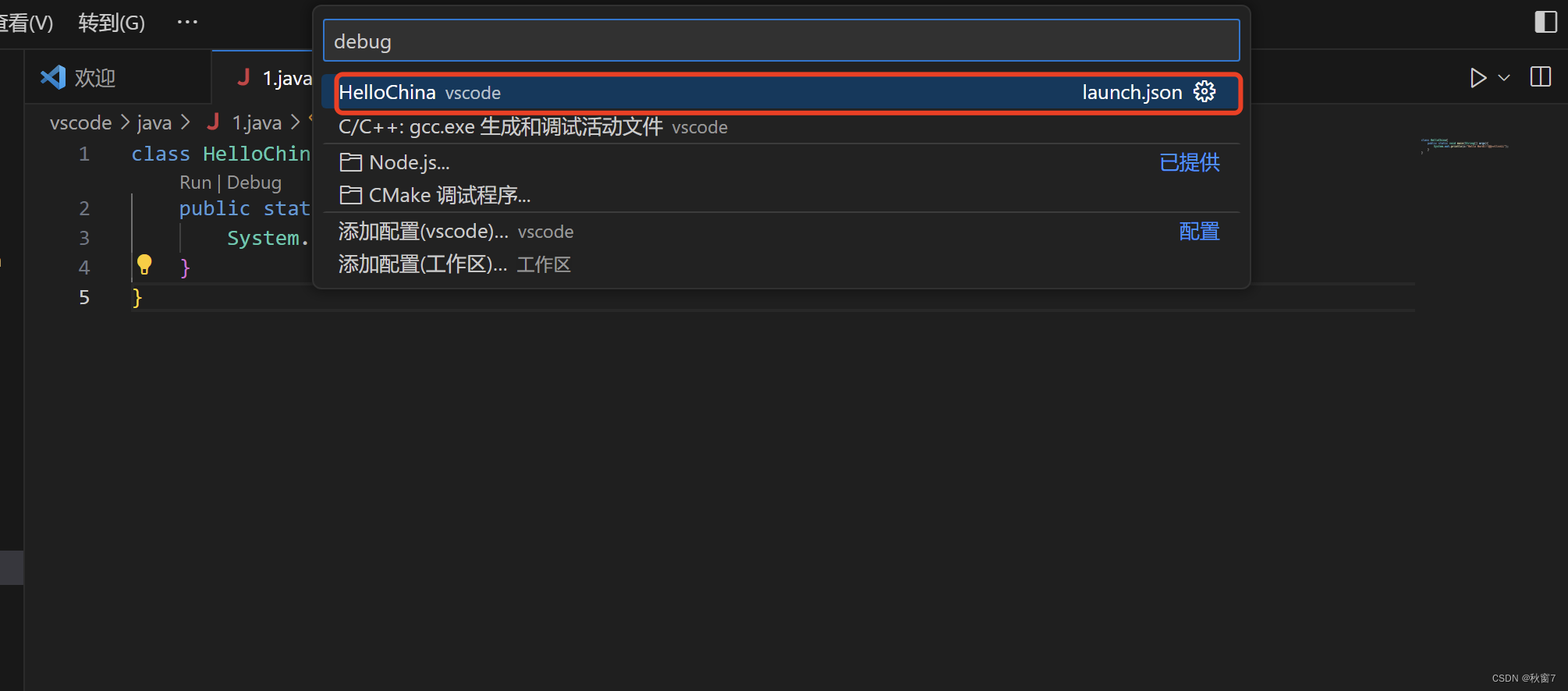Click the Java icon on the 1.java tab

point(243,77)
